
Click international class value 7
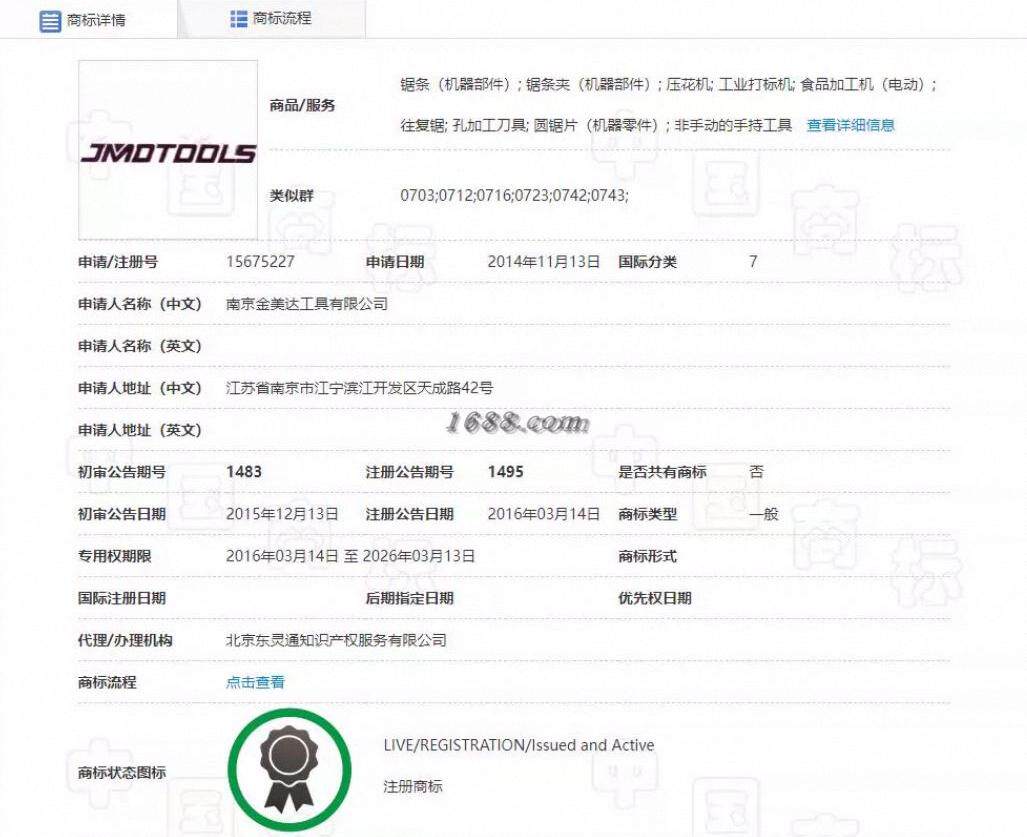tap(753, 262)
